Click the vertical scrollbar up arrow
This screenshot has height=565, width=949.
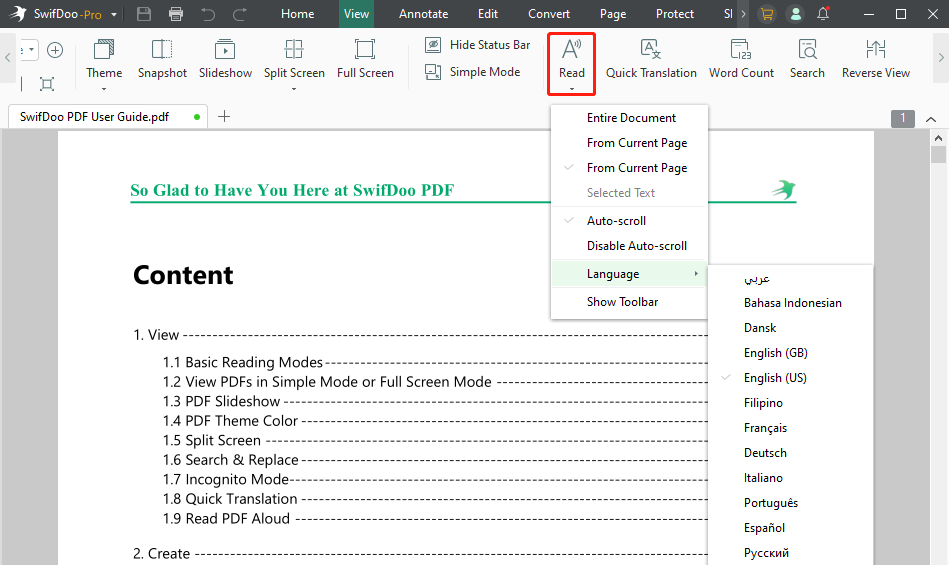pyautogui.click(x=938, y=138)
